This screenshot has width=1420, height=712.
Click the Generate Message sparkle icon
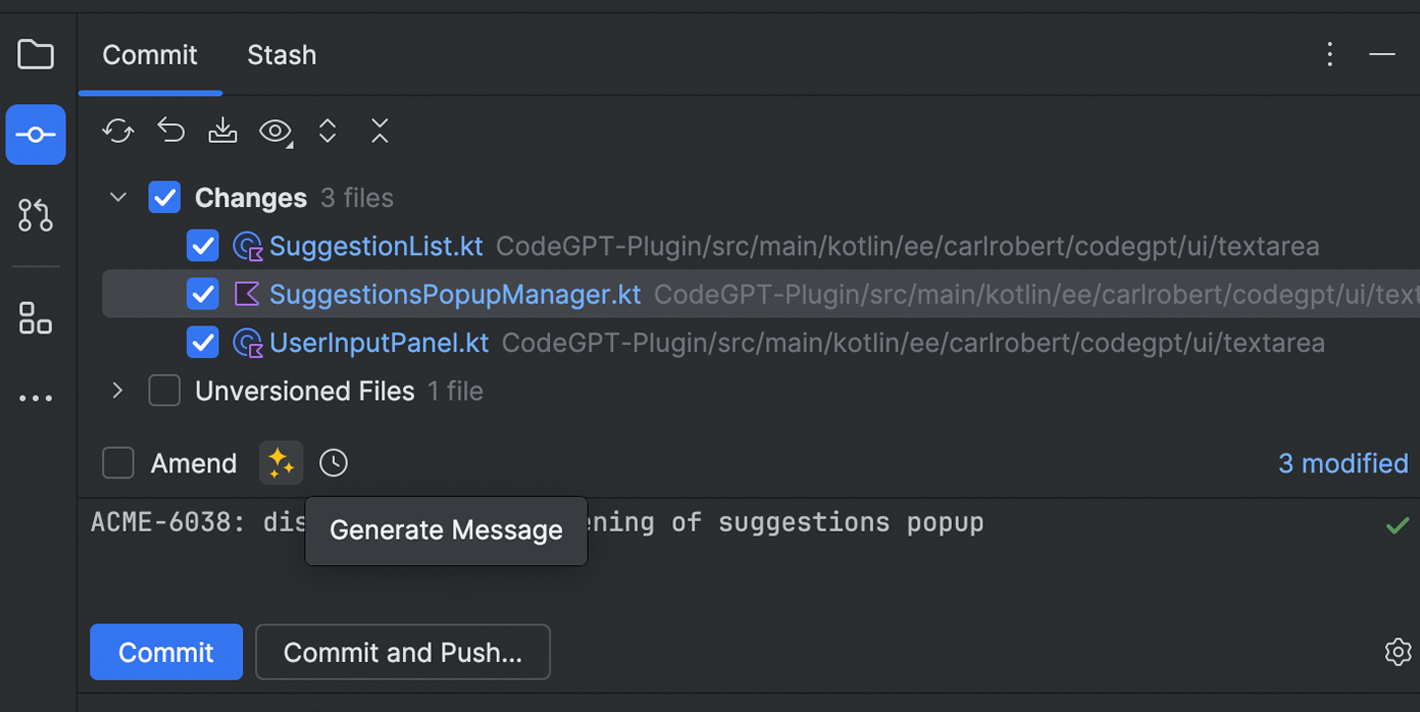pos(281,463)
